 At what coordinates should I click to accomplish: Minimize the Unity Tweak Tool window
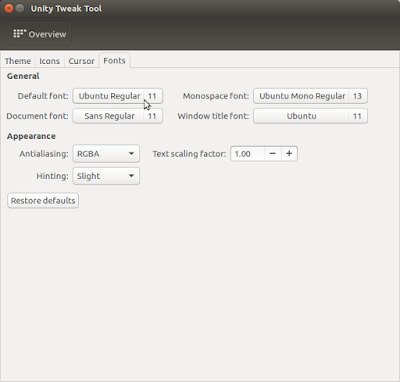tap(20, 8)
